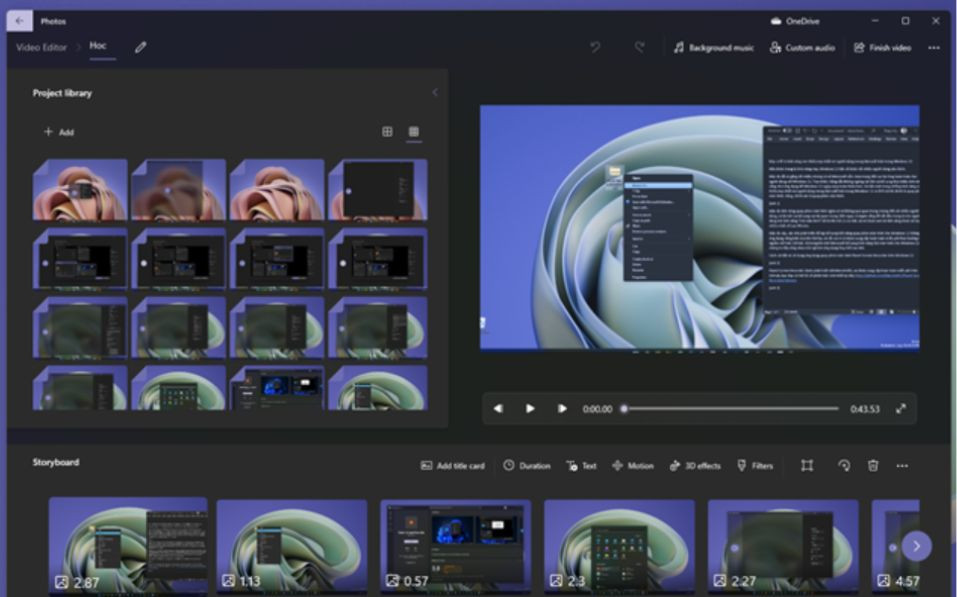Open the Duration settings

(527, 466)
